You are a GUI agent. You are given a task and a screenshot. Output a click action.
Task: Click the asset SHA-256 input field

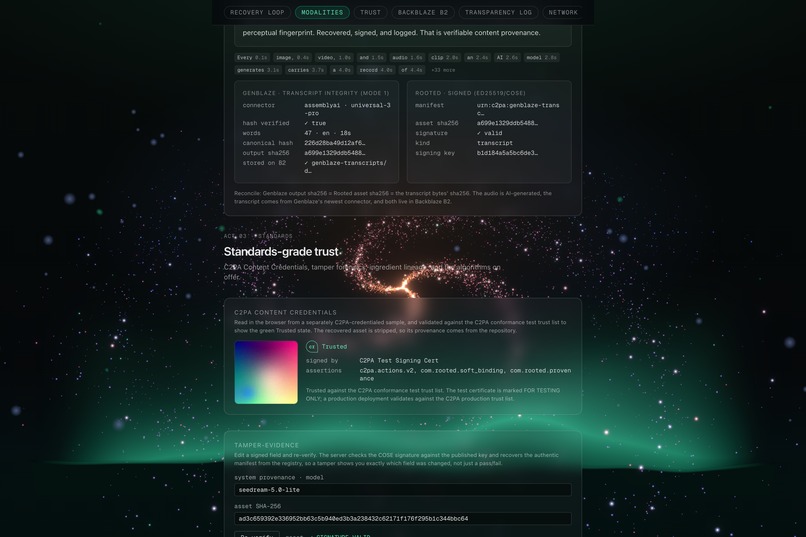(x=402, y=519)
